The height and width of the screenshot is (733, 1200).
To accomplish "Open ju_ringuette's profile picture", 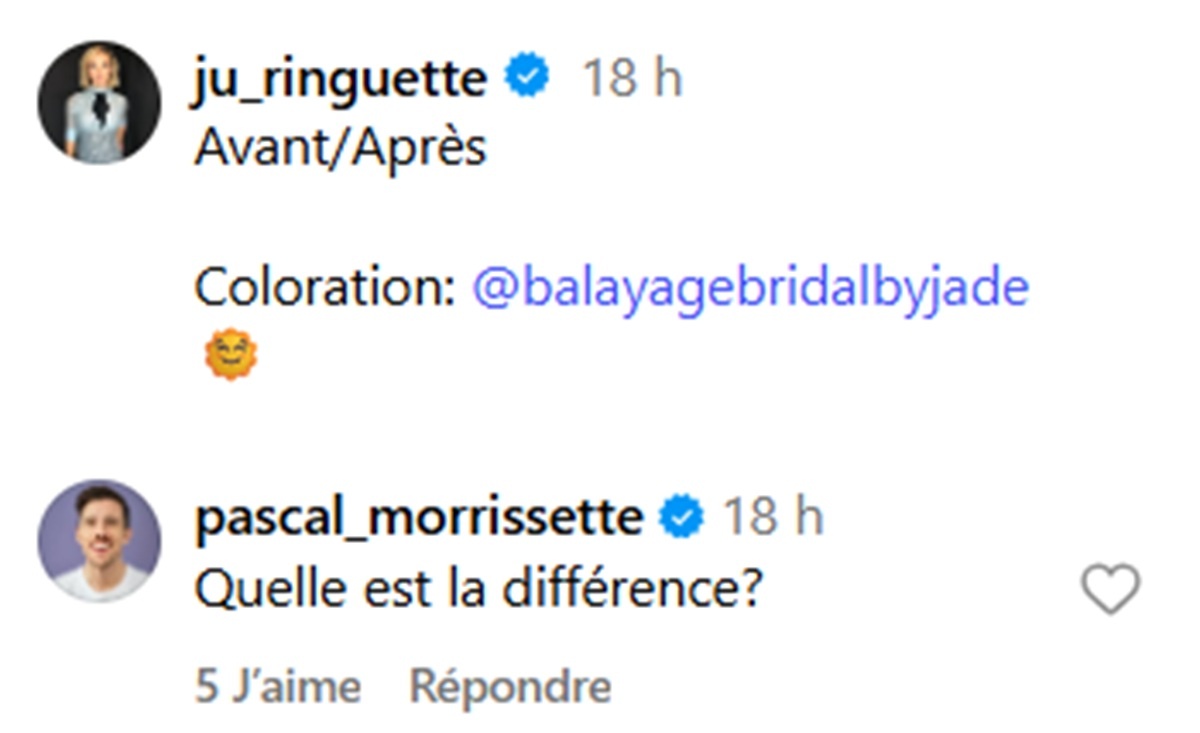I will [x=99, y=102].
